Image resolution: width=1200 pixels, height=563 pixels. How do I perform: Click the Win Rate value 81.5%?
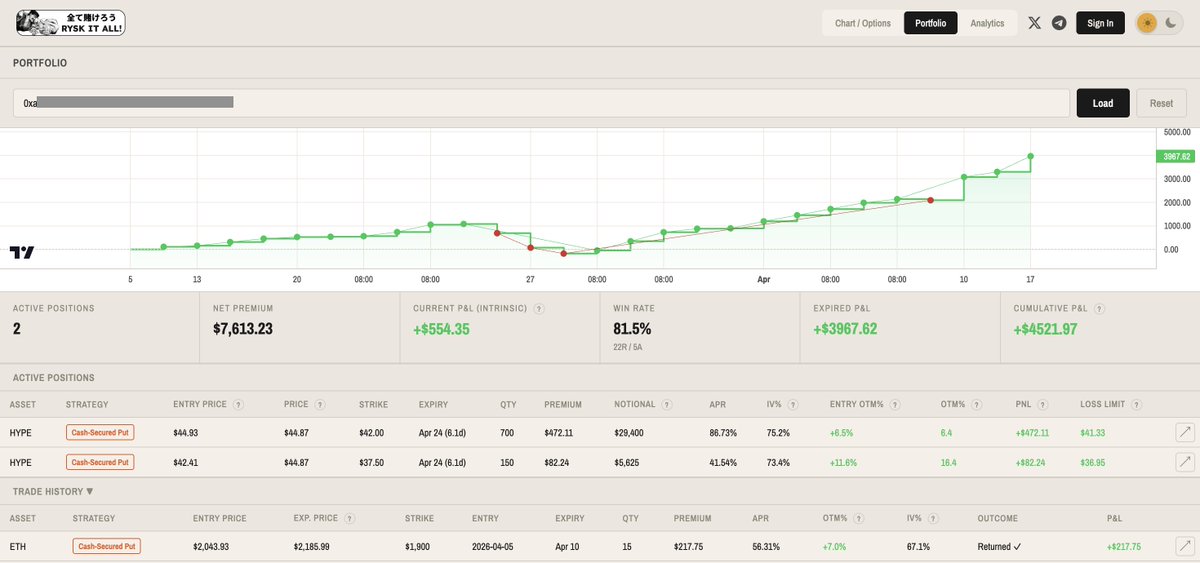pos(632,328)
